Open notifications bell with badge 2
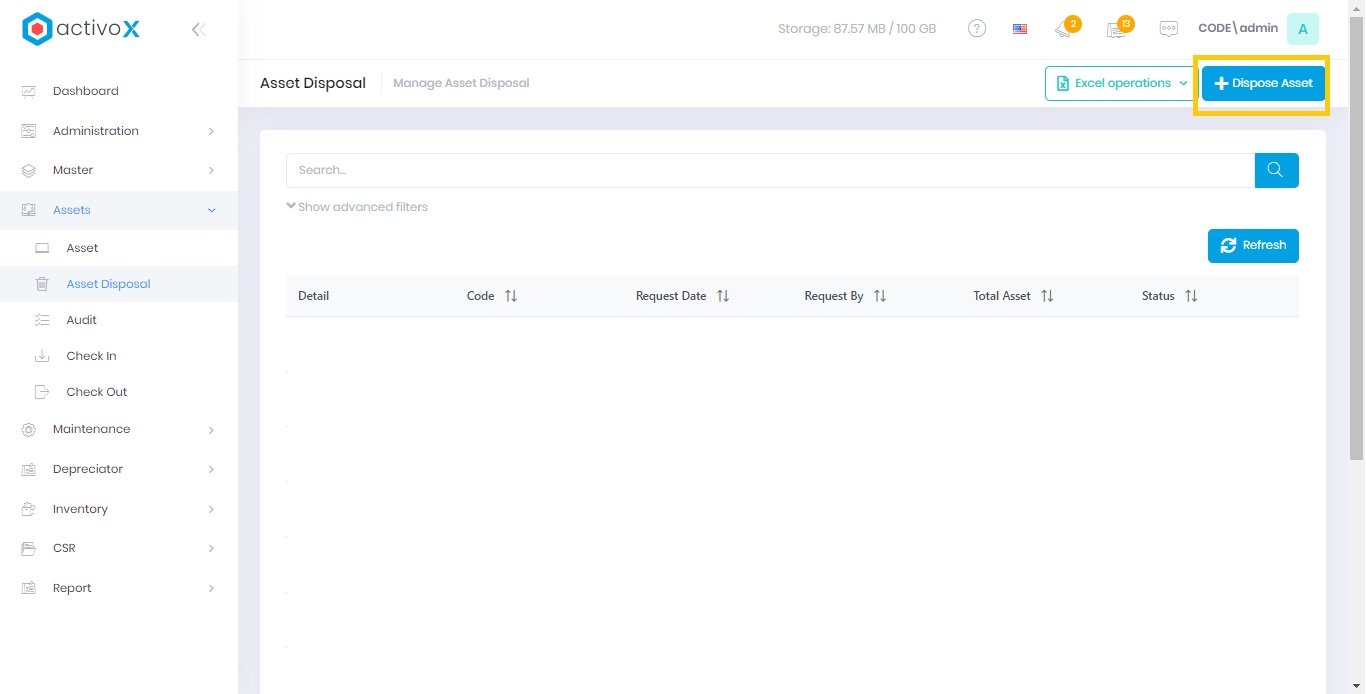 pos(1064,29)
